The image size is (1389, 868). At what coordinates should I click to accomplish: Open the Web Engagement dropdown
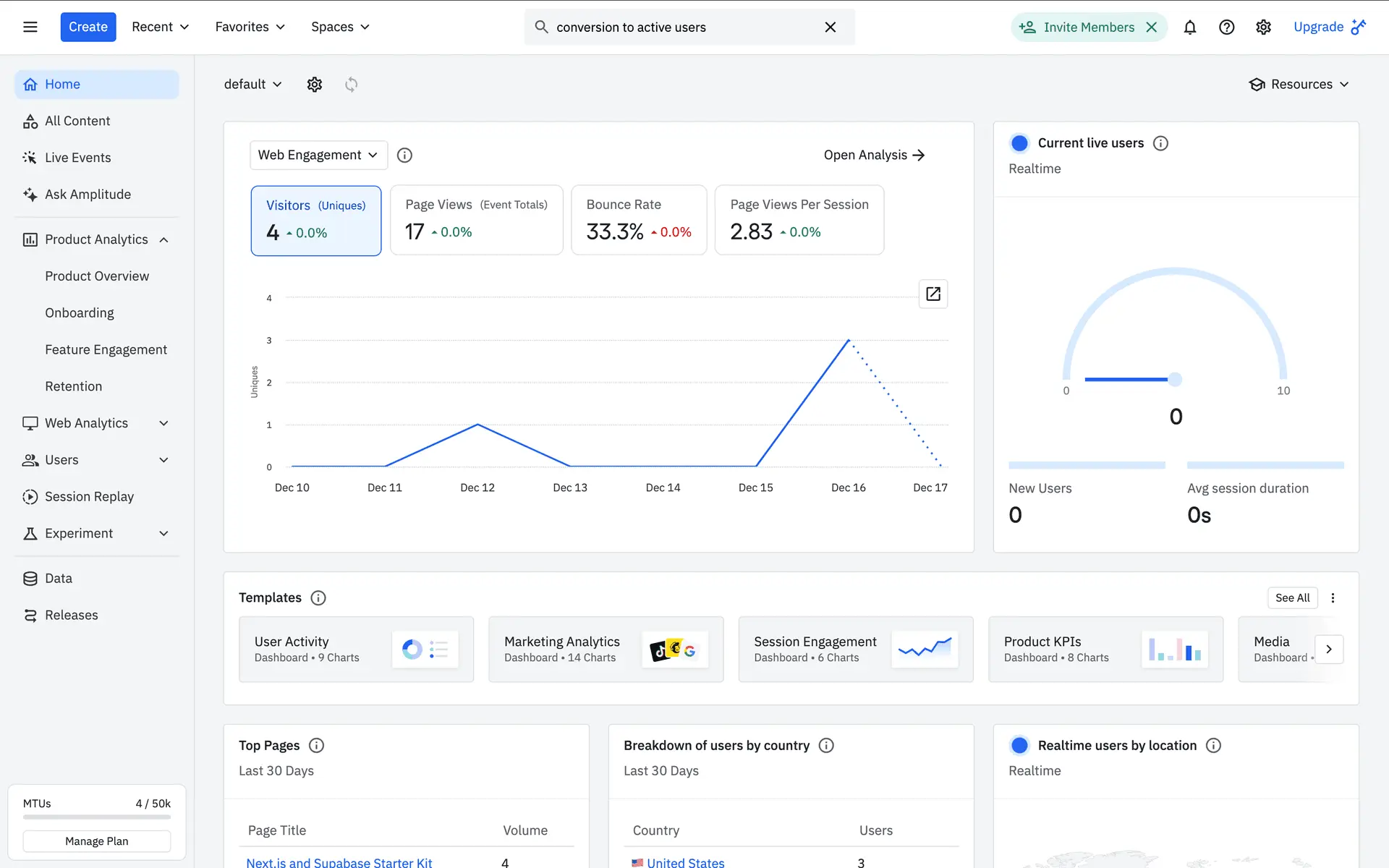pyautogui.click(x=318, y=156)
